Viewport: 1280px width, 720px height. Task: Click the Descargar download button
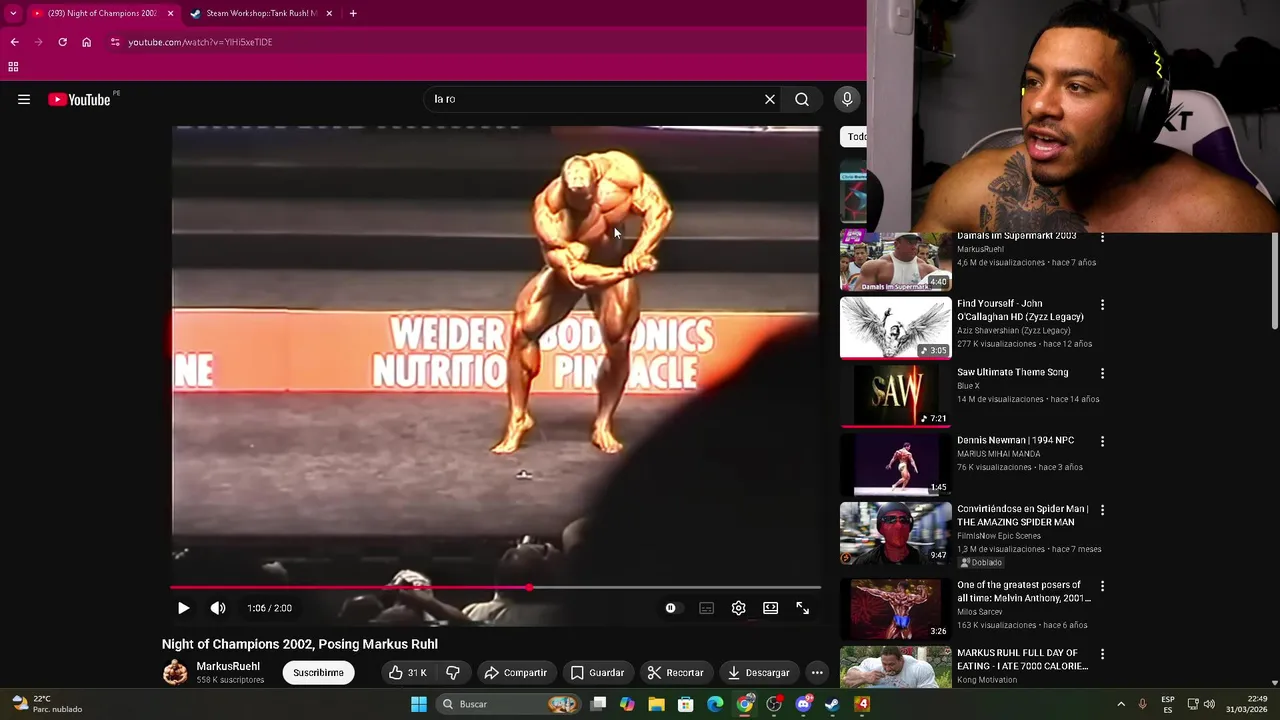[x=759, y=672]
